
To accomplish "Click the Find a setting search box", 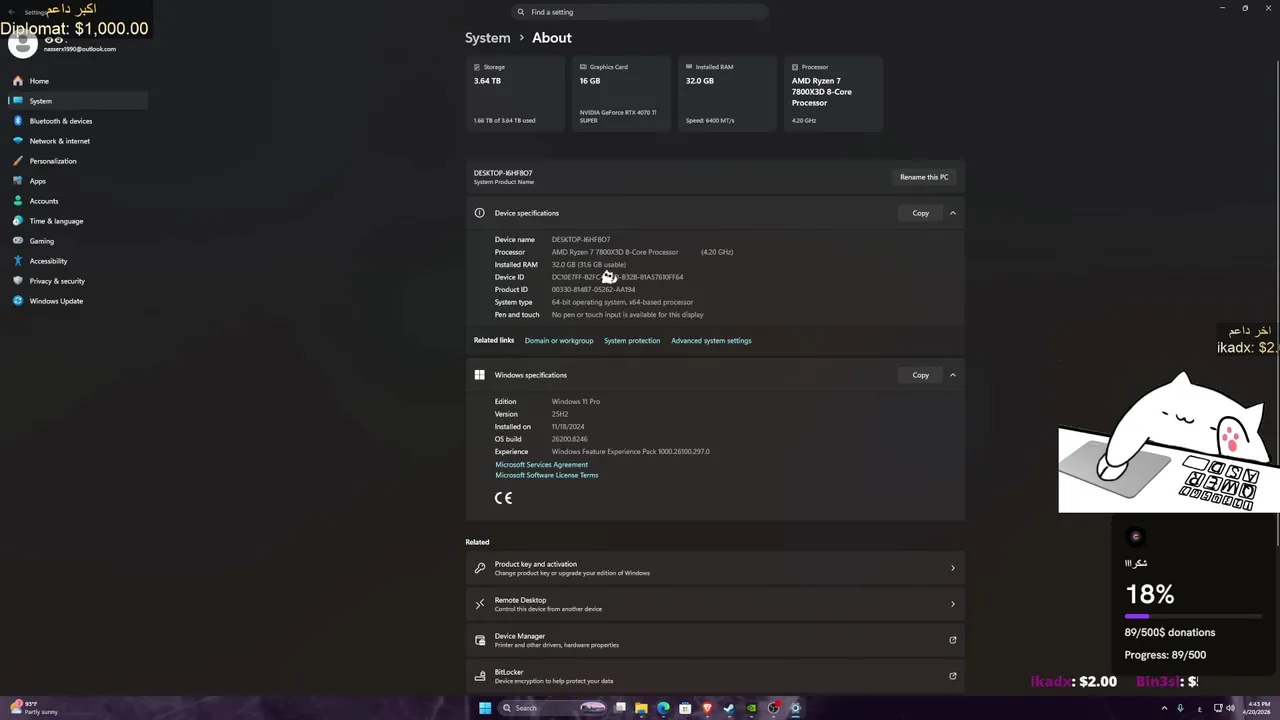I will [640, 12].
